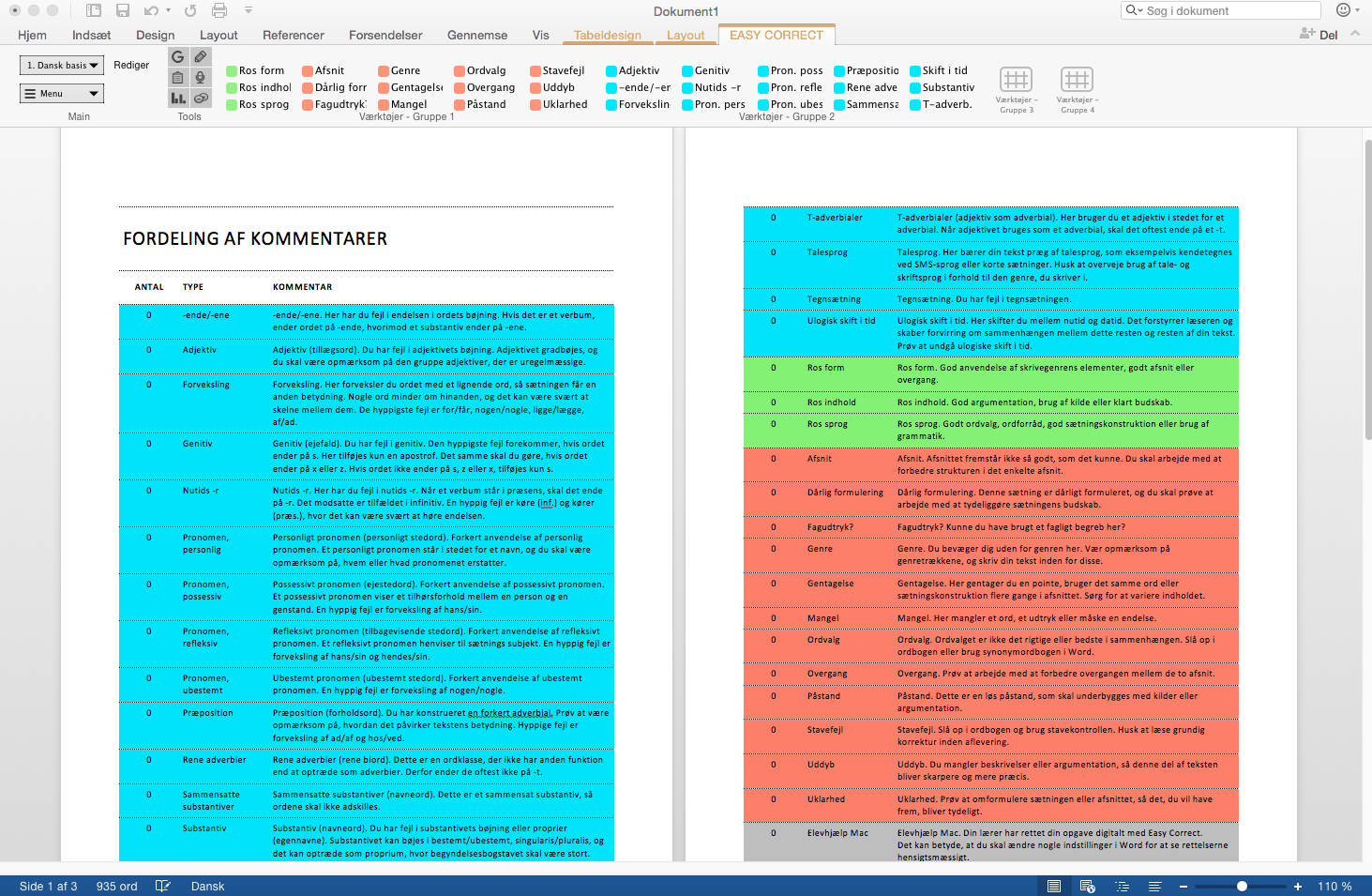The width and height of the screenshot is (1372, 896).
Task: Collapse the ribbon with the chevron
Action: pos(1355,34)
